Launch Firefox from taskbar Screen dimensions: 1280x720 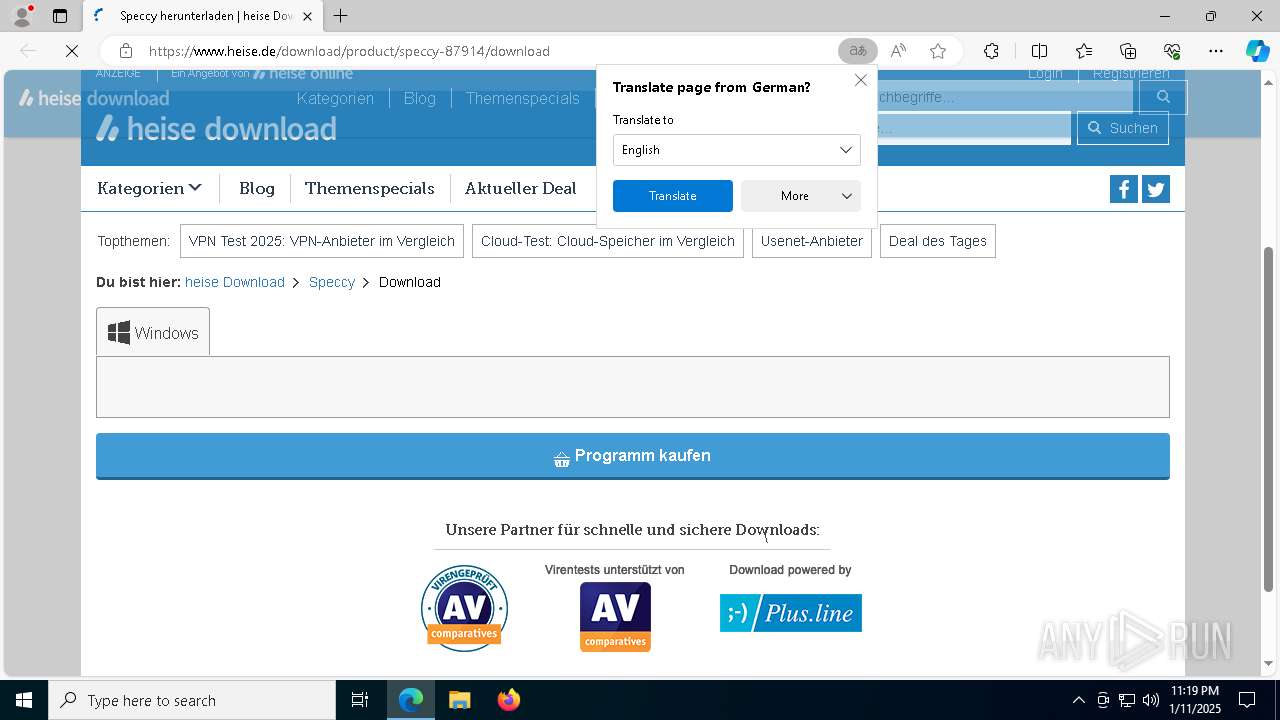click(x=509, y=700)
